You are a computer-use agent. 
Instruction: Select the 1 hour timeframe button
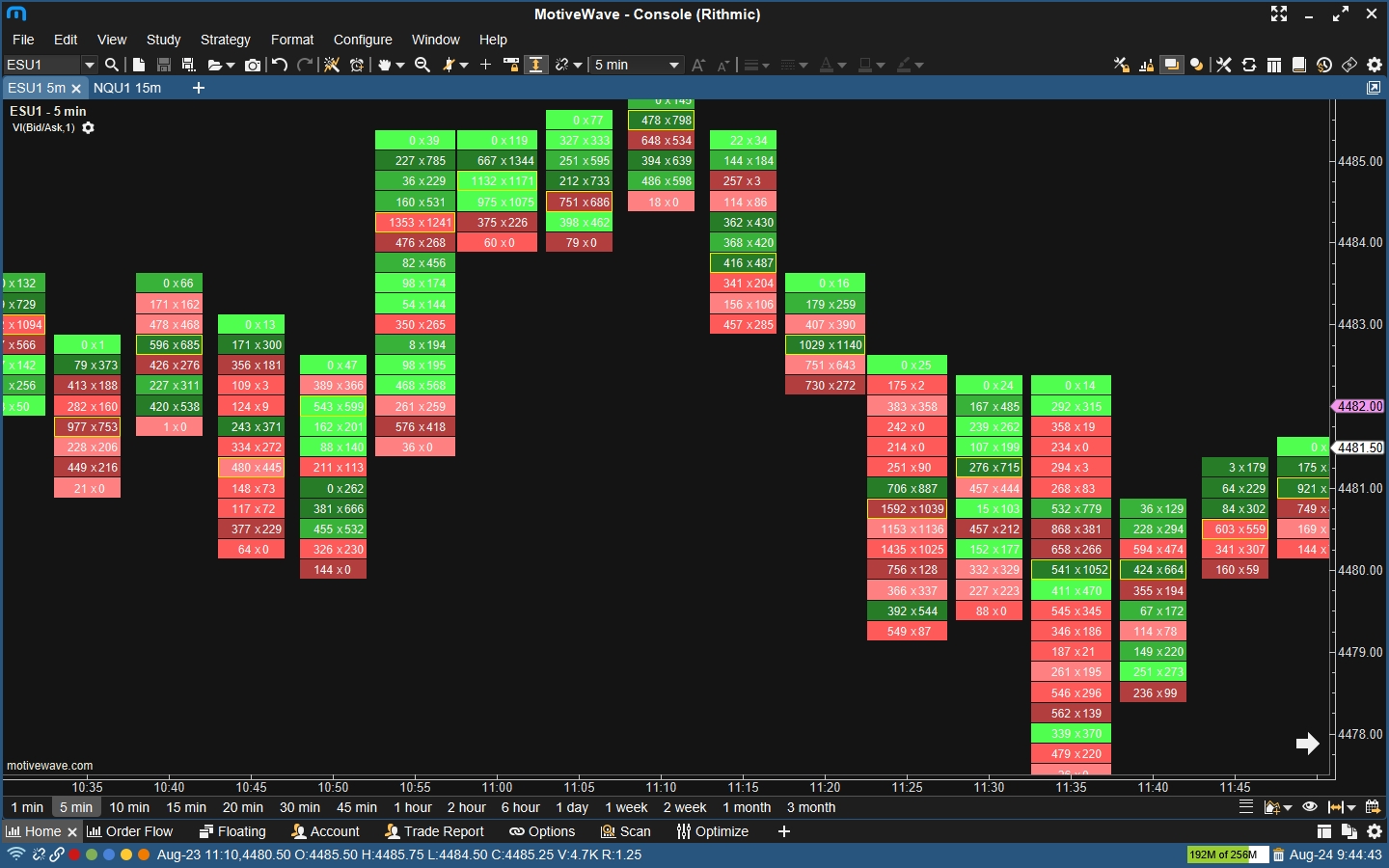412,807
